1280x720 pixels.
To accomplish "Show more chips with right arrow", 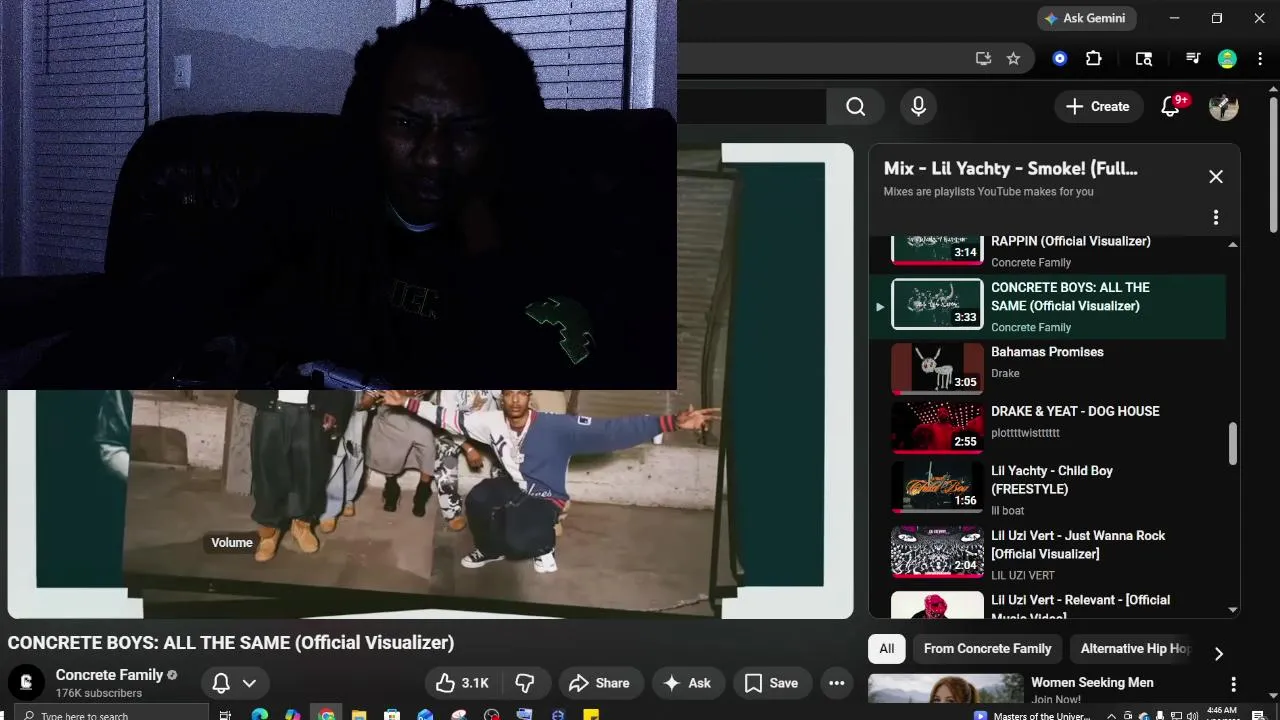I will click(x=1218, y=653).
